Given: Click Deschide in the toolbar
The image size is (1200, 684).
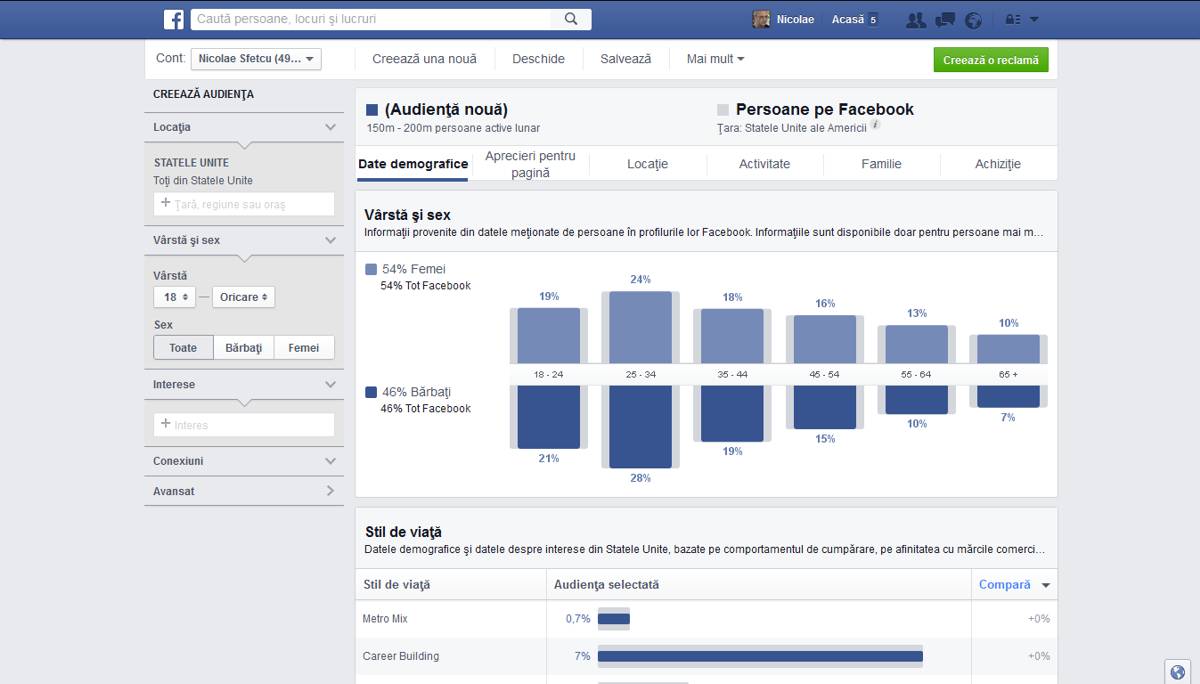Looking at the screenshot, I should click(x=538, y=59).
